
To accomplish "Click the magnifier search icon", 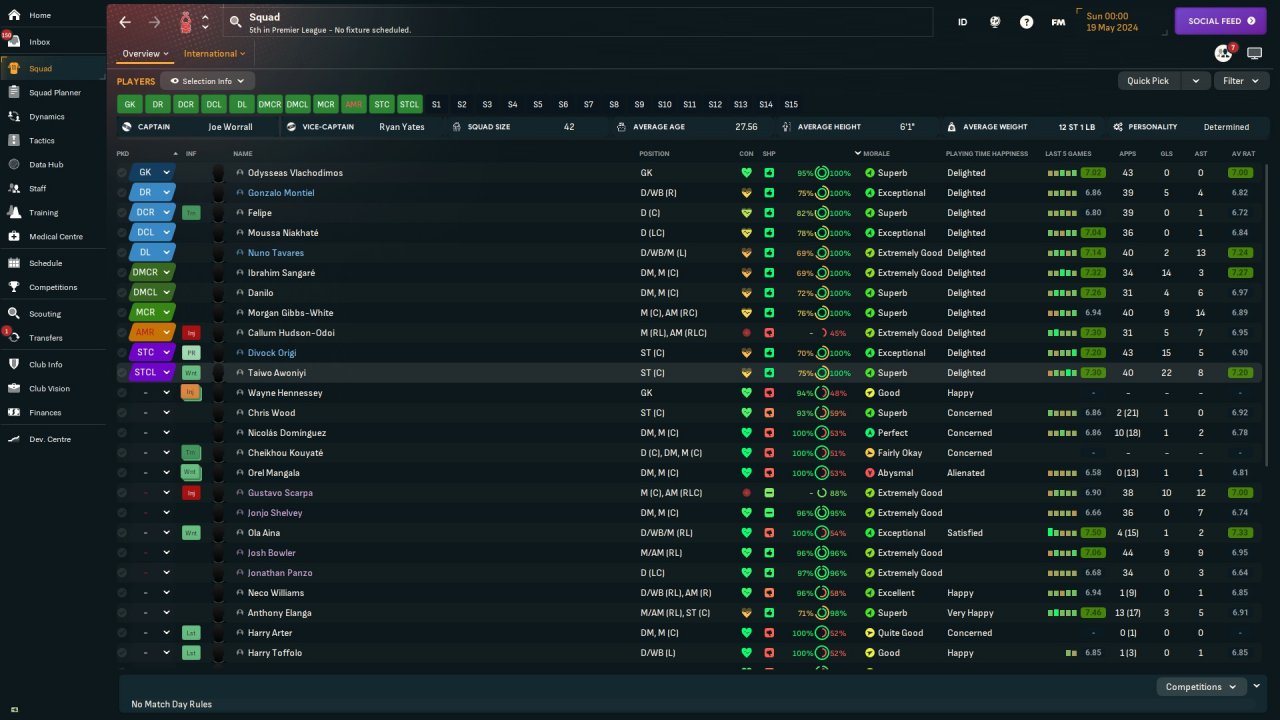I will [235, 22].
